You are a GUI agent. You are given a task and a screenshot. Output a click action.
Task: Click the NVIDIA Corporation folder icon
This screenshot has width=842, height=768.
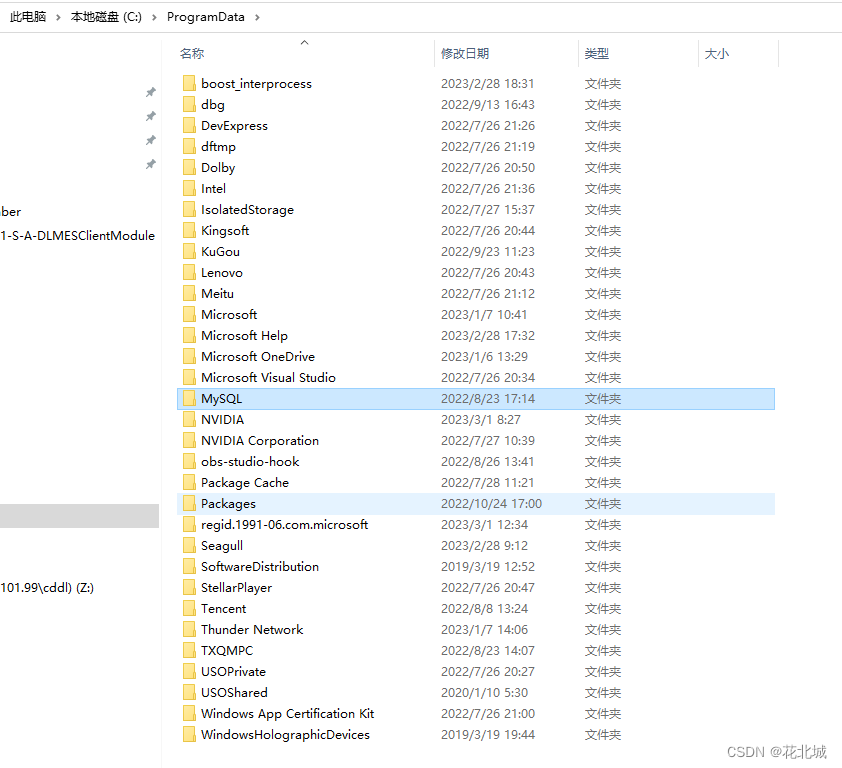[189, 440]
